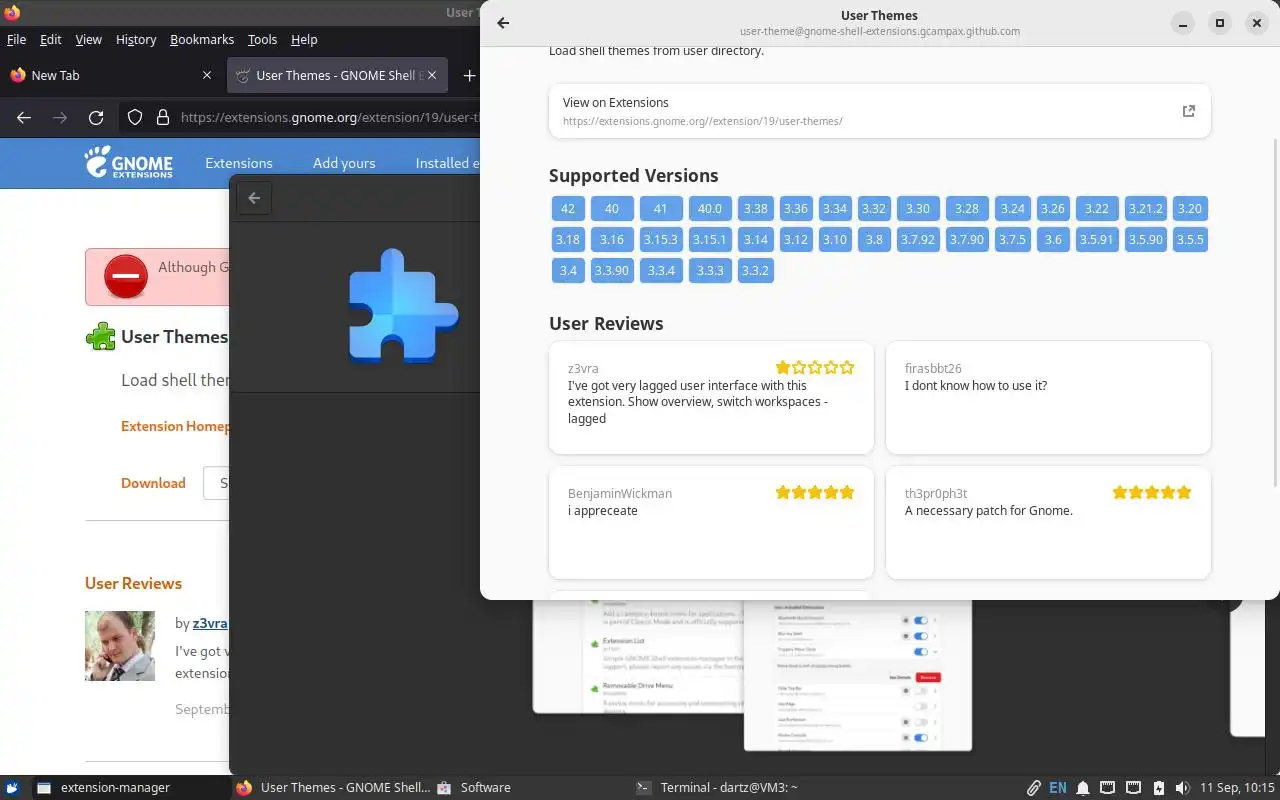Click the firasbbt26 review card
The height and width of the screenshot is (800, 1280).
[1048, 397]
